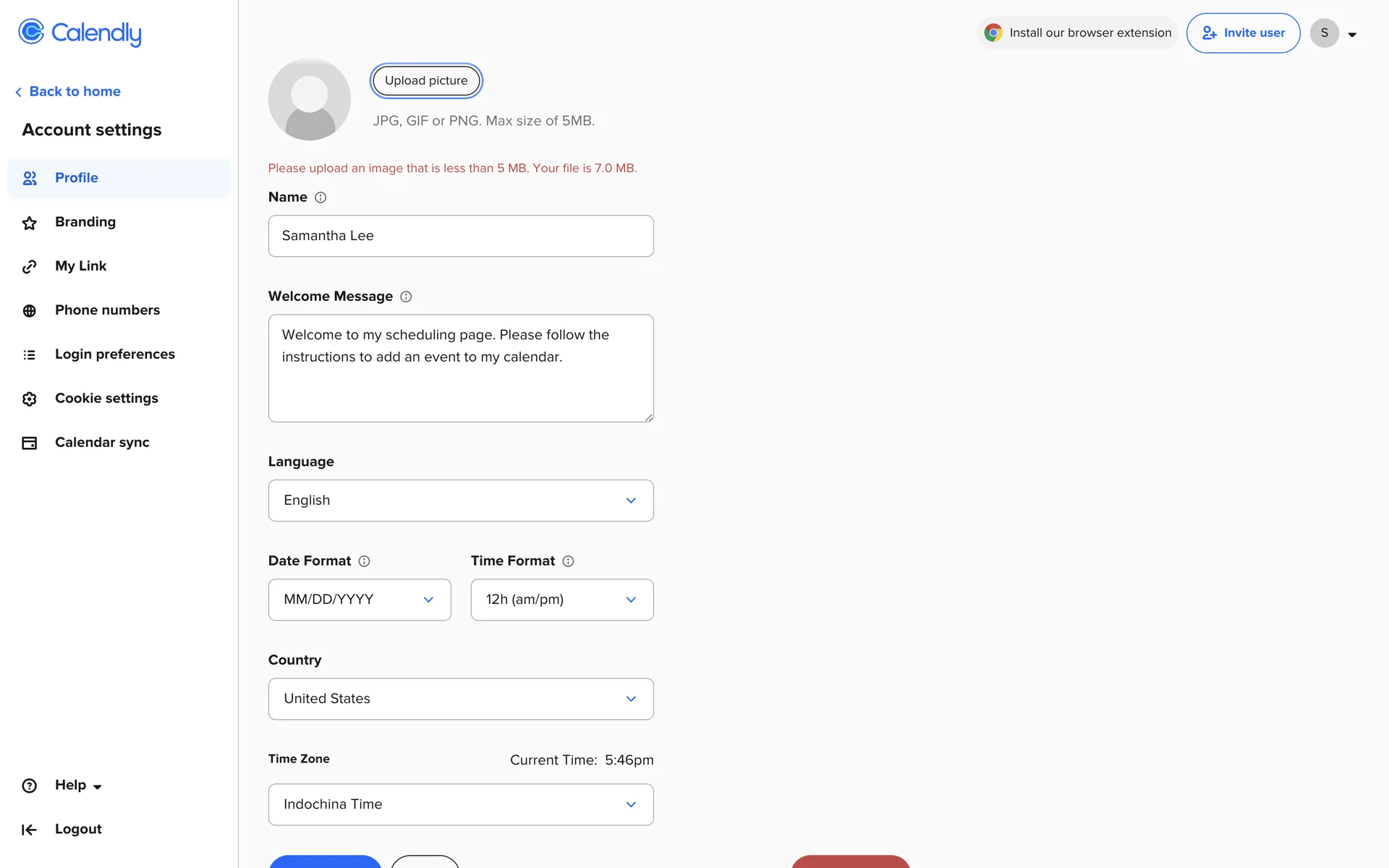
Task: Click the Name field info icon
Action: click(x=320, y=197)
